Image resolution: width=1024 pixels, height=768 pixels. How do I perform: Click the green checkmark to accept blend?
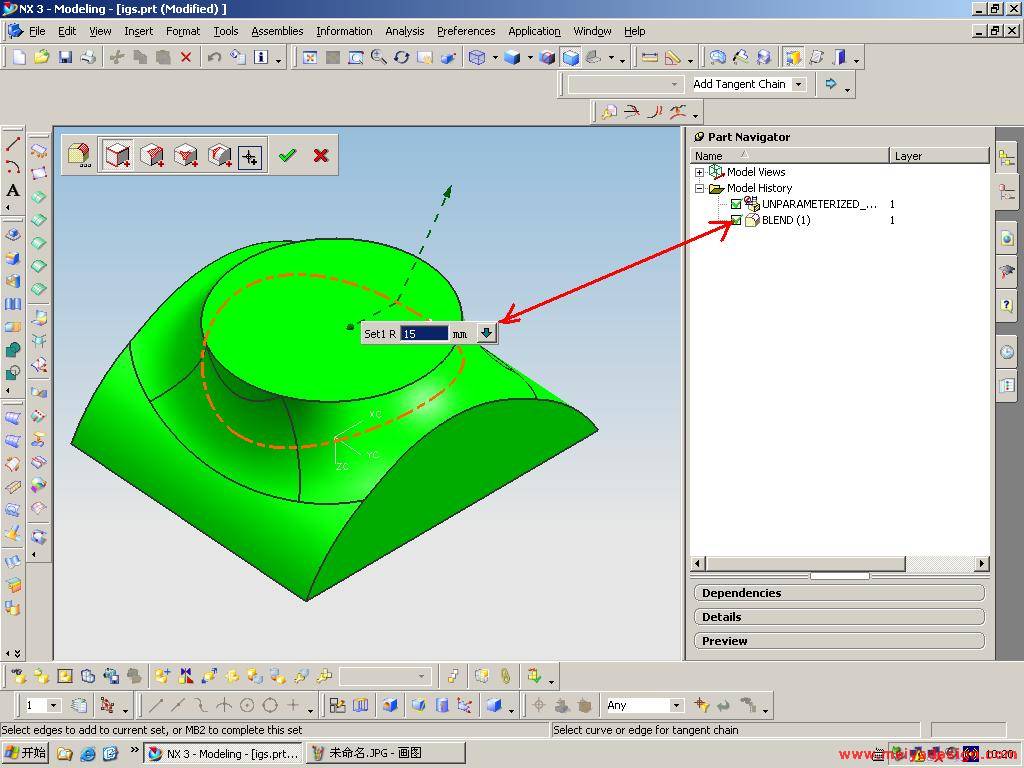(288, 155)
